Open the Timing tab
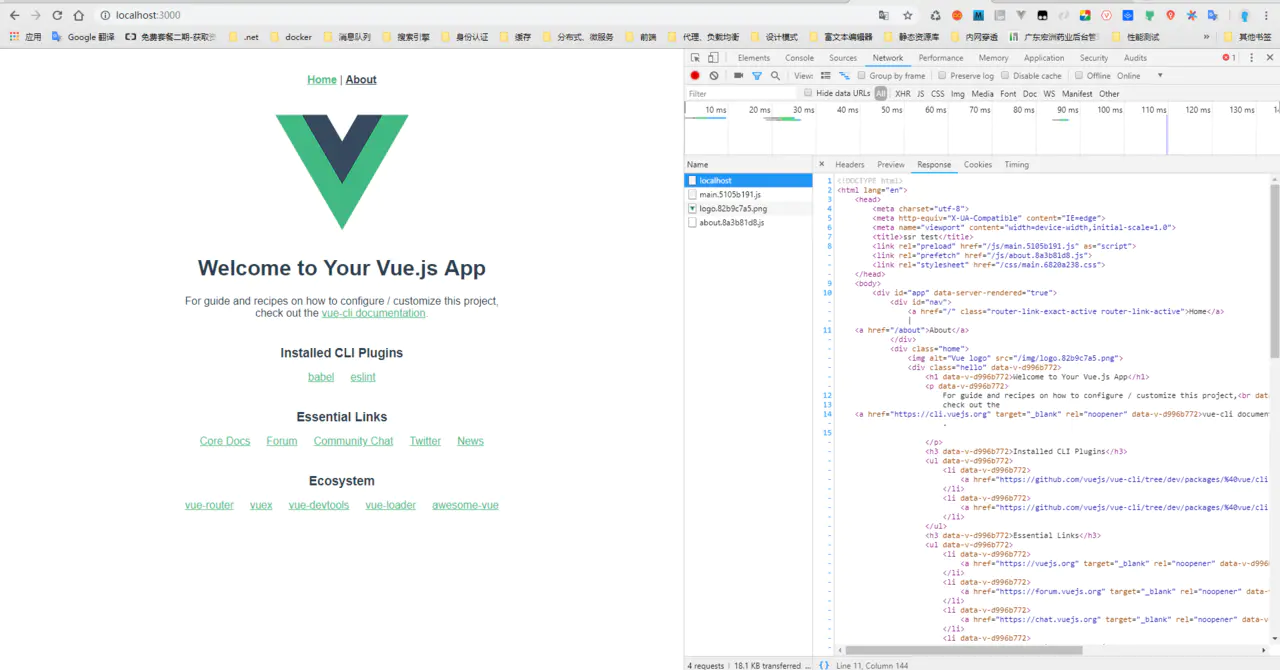The height and width of the screenshot is (670, 1280). coord(1017,164)
